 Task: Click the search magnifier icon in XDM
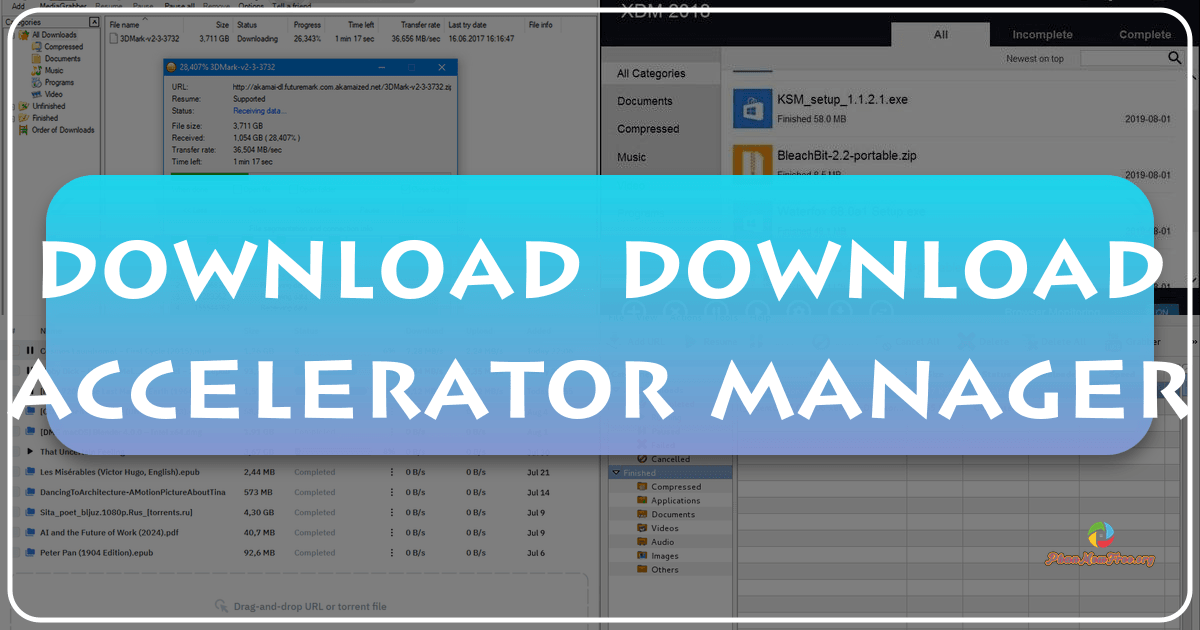point(1175,58)
